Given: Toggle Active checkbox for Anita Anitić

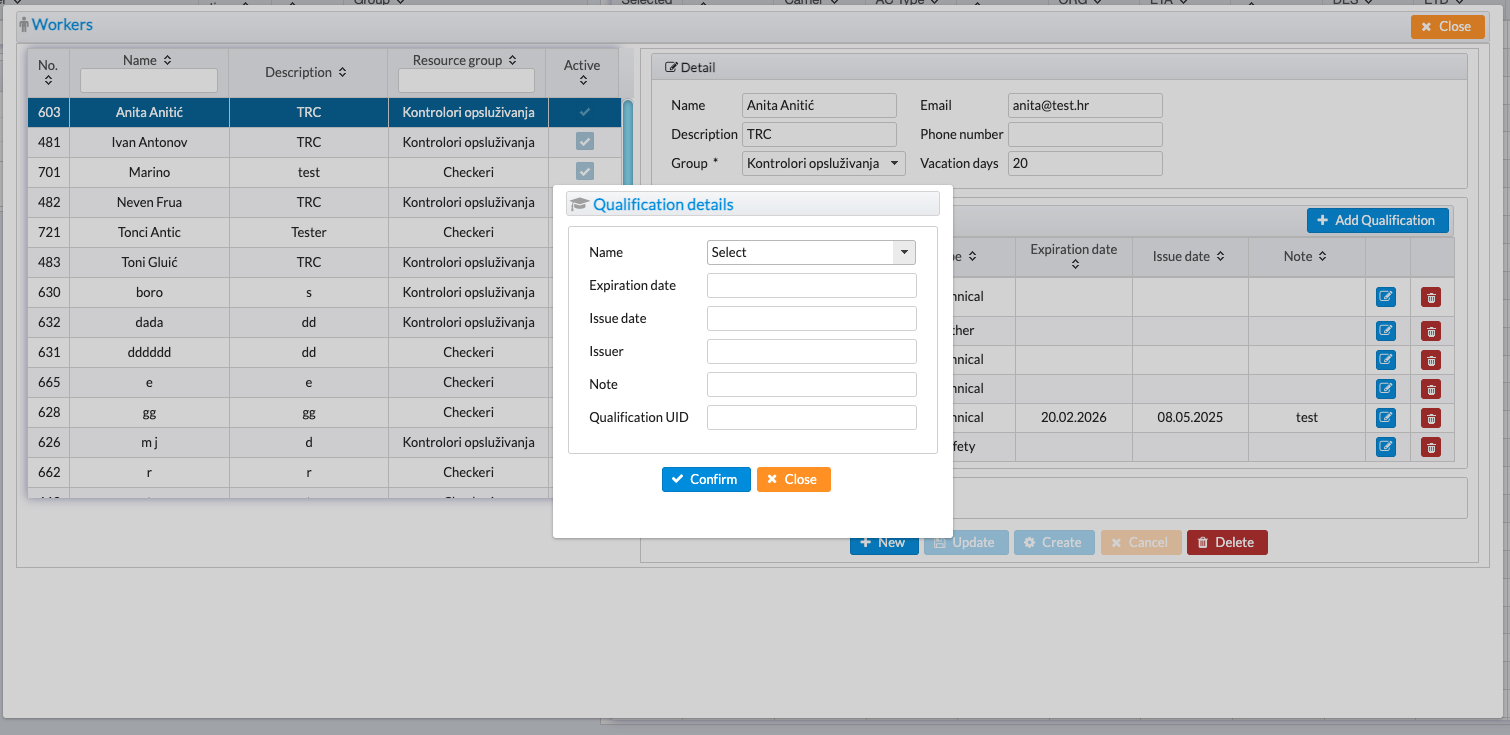Looking at the screenshot, I should (585, 112).
